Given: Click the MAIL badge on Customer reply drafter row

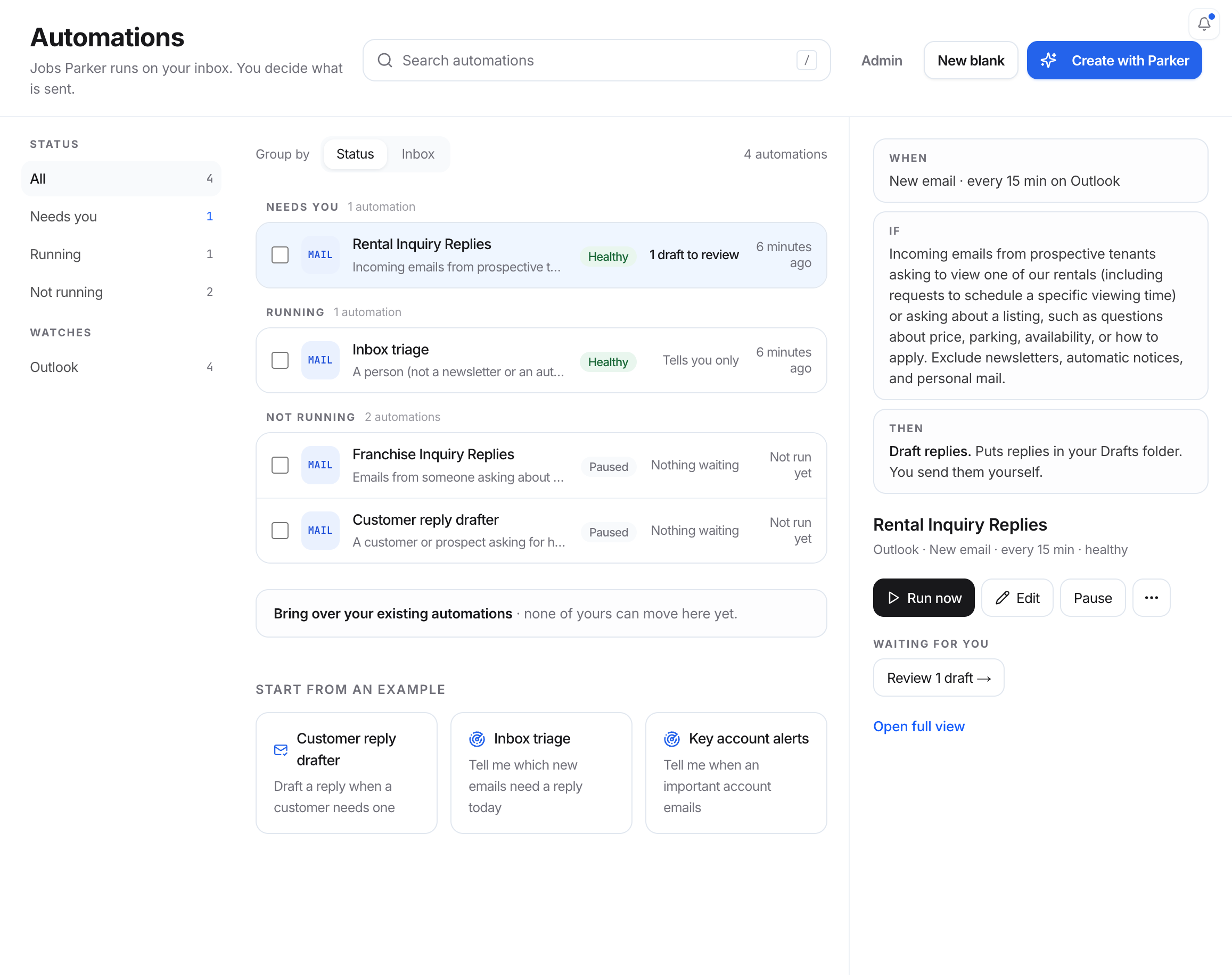Looking at the screenshot, I should pyautogui.click(x=321, y=530).
